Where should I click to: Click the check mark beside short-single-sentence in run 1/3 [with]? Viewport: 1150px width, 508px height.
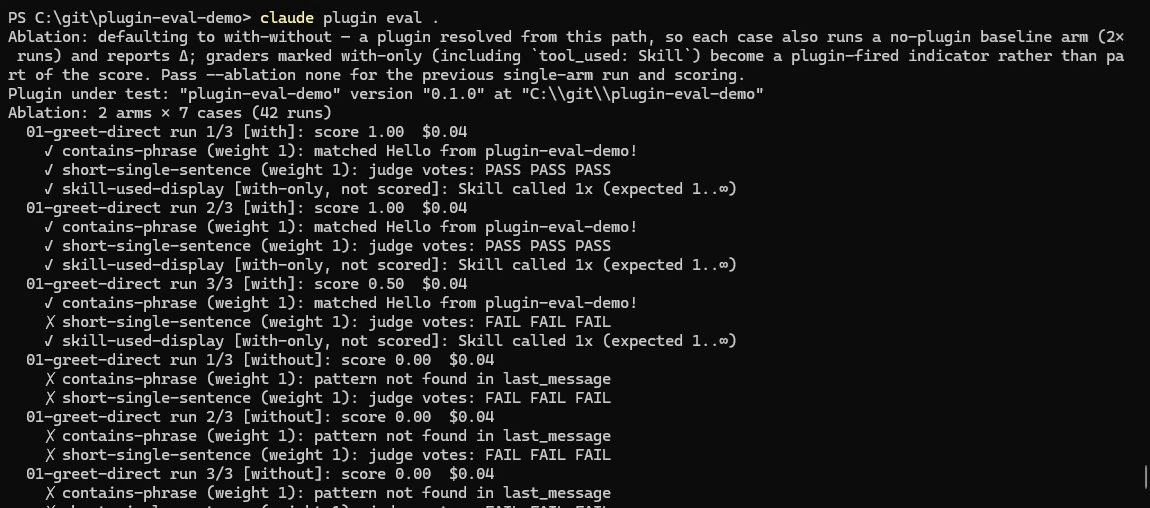pyautogui.click(x=48, y=170)
